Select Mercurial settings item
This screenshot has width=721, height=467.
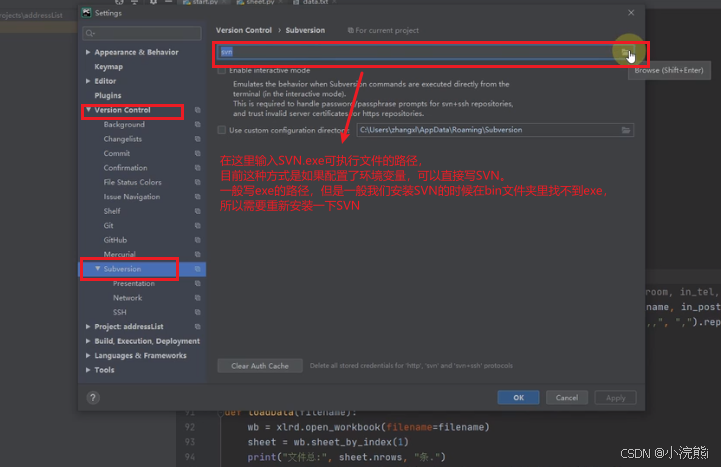coord(120,254)
